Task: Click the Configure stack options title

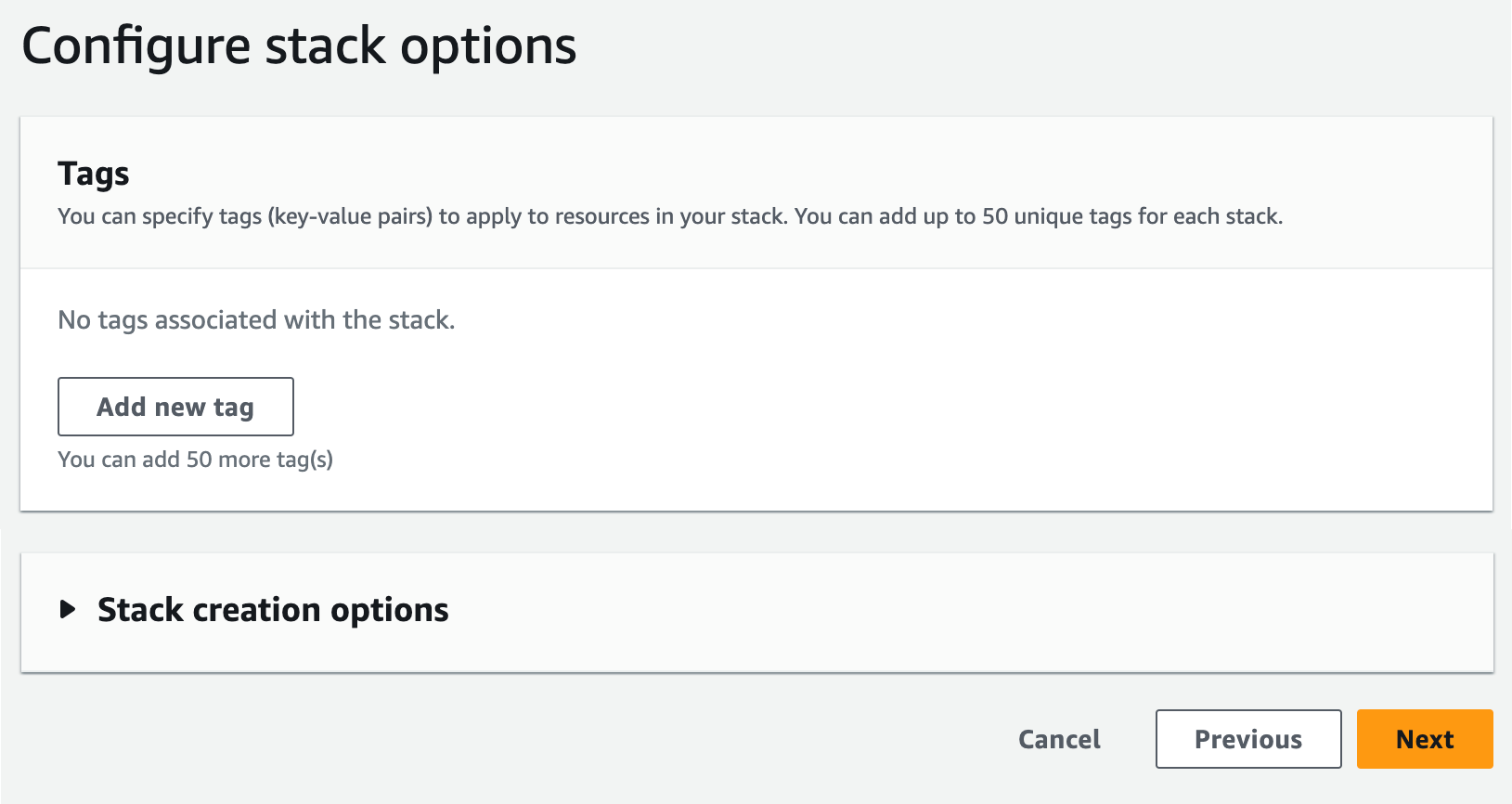Action: (301, 45)
